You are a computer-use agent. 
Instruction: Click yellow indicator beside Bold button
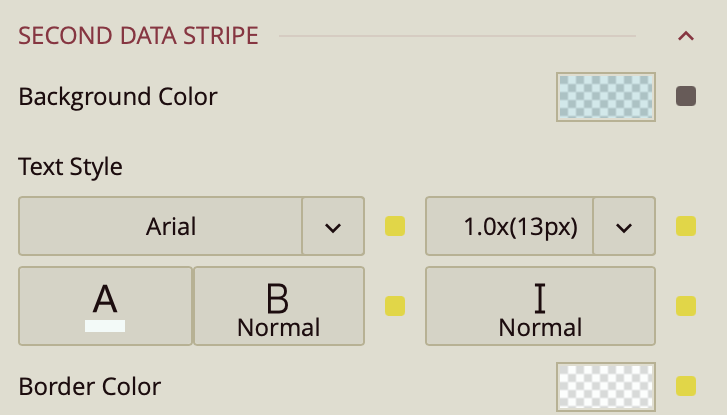(x=395, y=305)
